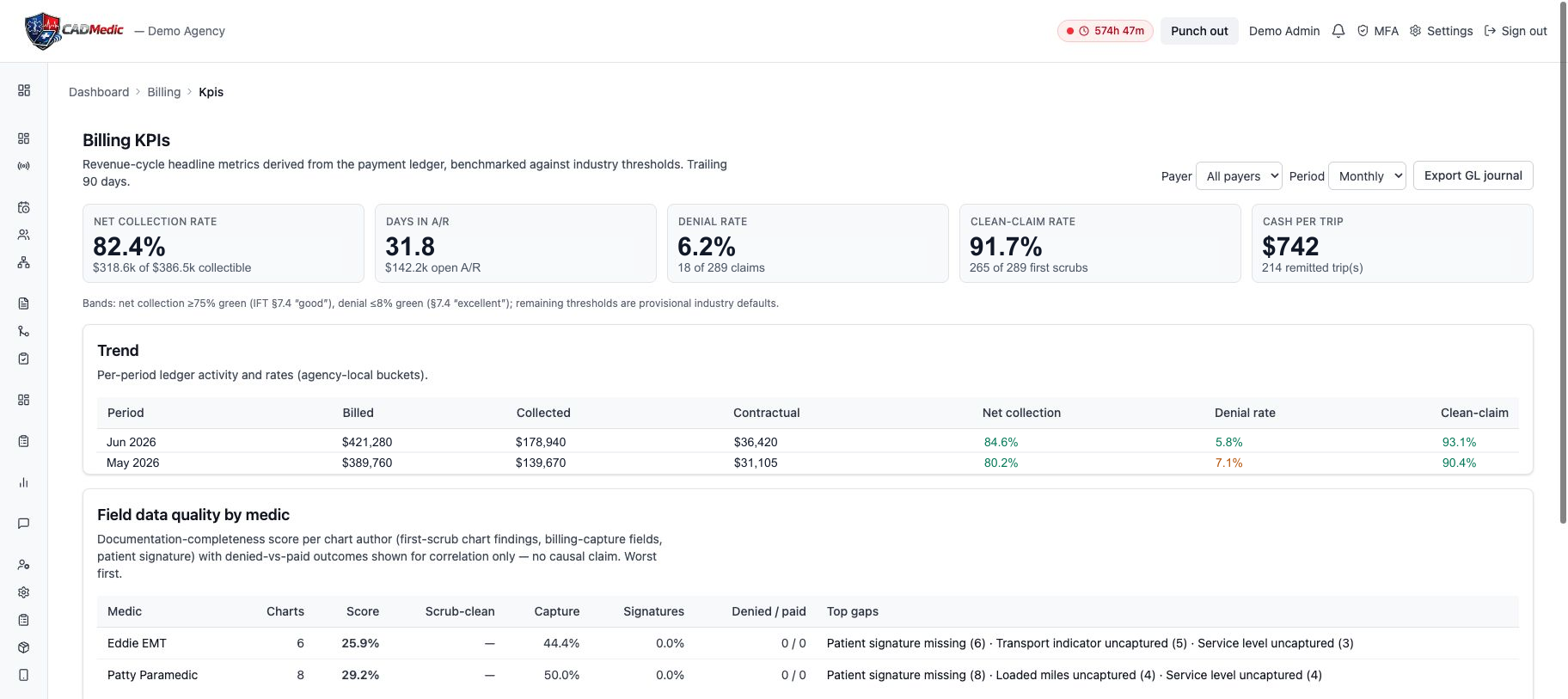Click the $421,280 billed amount
This screenshot has height=699, width=1568.
point(367,442)
